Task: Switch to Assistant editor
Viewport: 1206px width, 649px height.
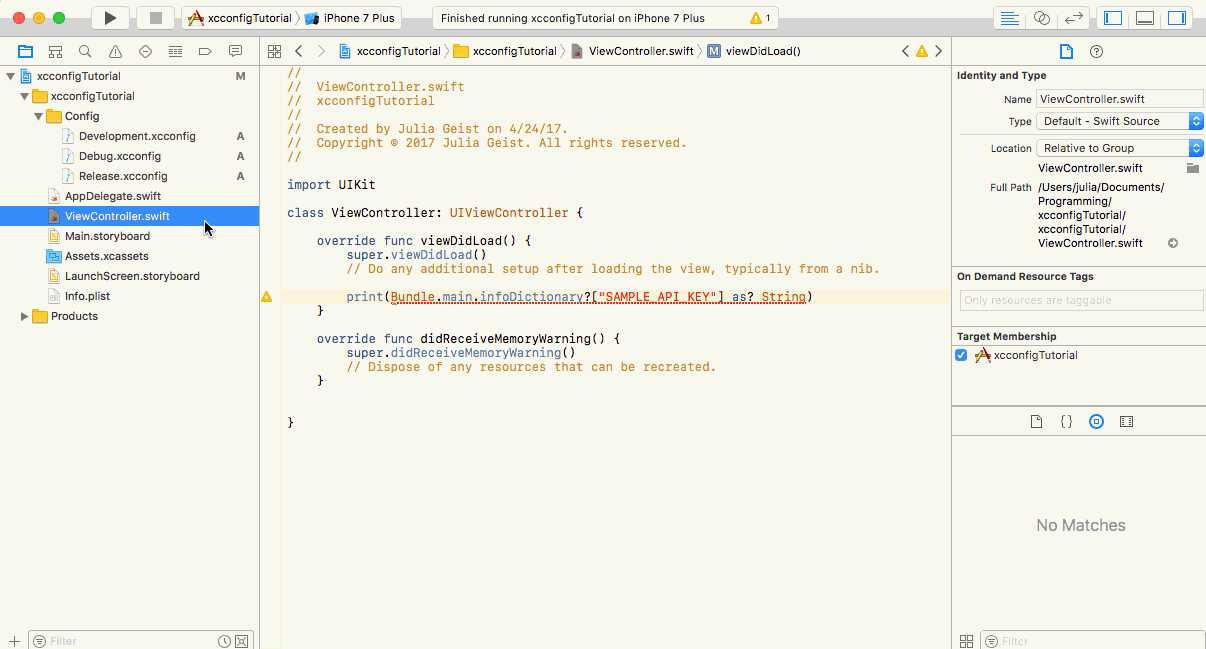Action: pyautogui.click(x=1042, y=18)
